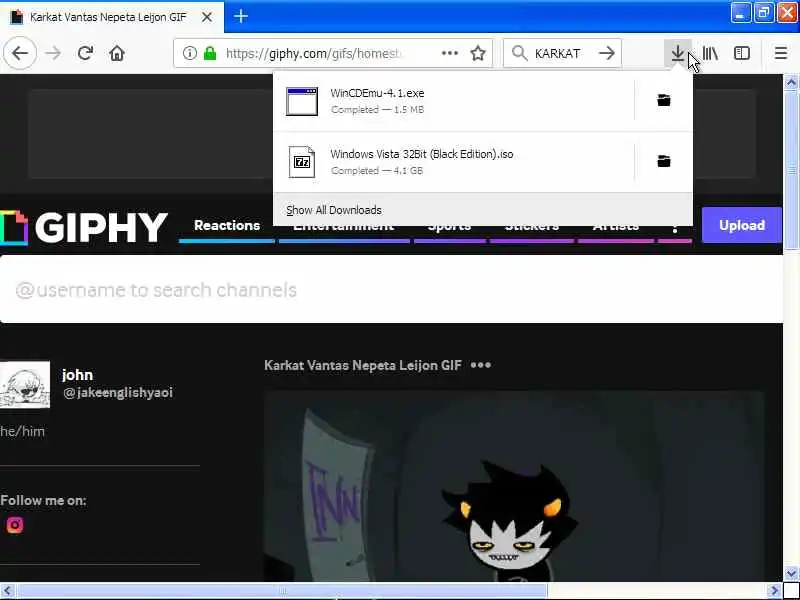The image size is (800, 600).
Task: Bookmark this page with the star
Action: 478,53
